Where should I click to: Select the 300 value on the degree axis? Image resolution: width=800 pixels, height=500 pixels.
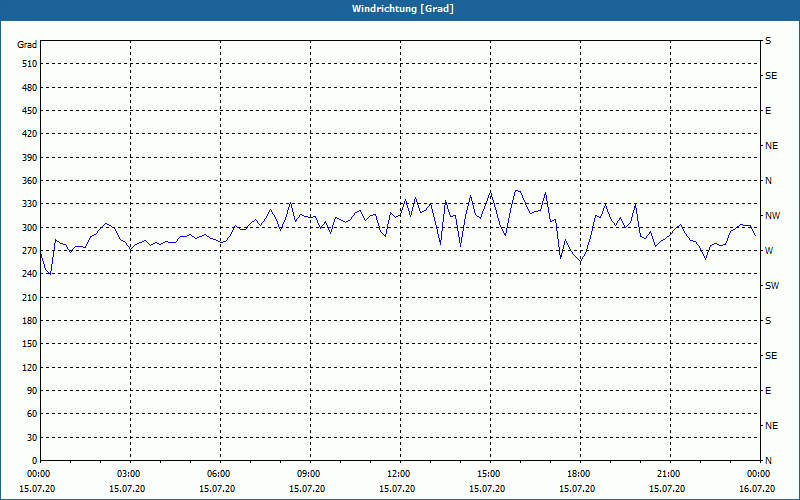(30, 228)
